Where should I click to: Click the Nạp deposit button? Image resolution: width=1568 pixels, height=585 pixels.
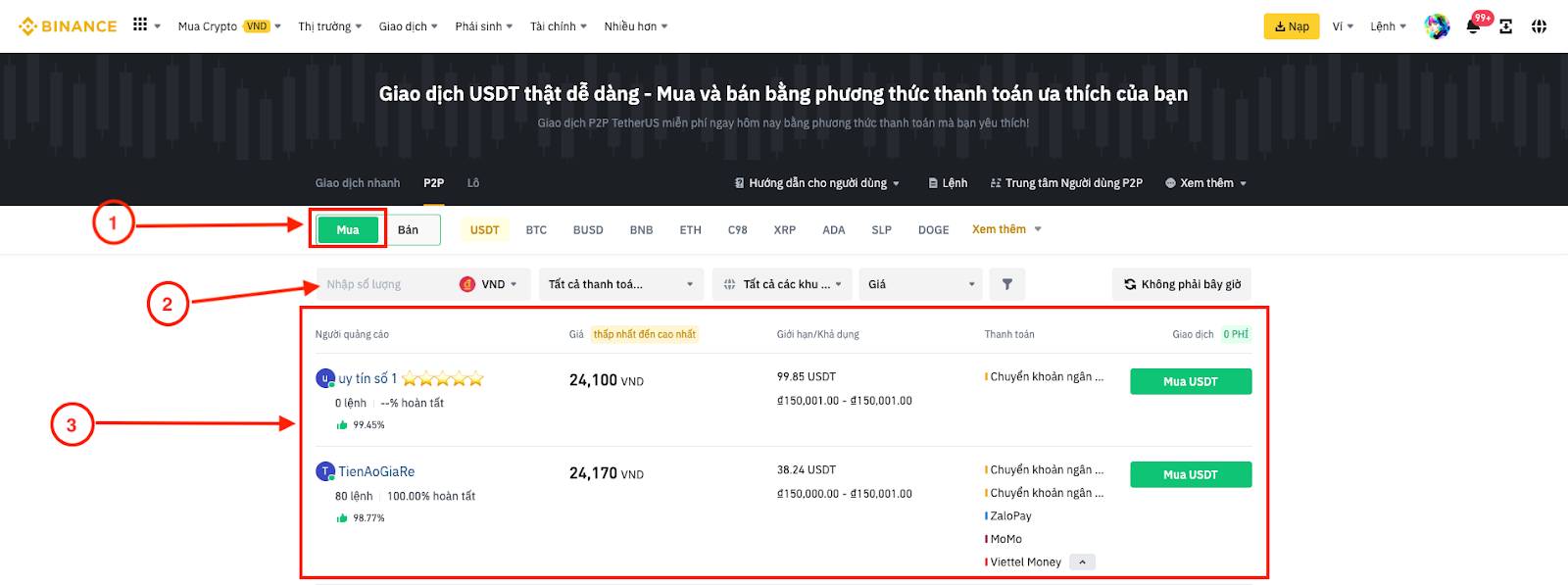pos(1292,26)
